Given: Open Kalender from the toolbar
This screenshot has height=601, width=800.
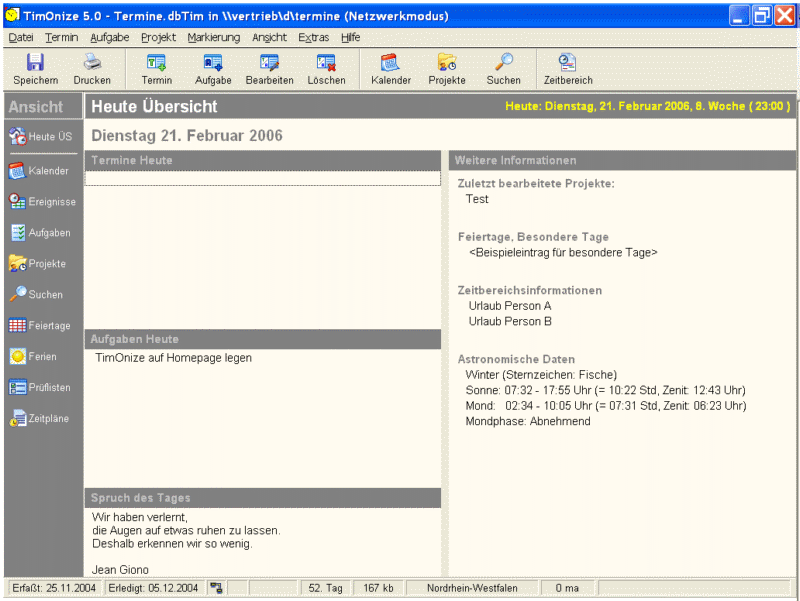Looking at the screenshot, I should pos(391,69).
